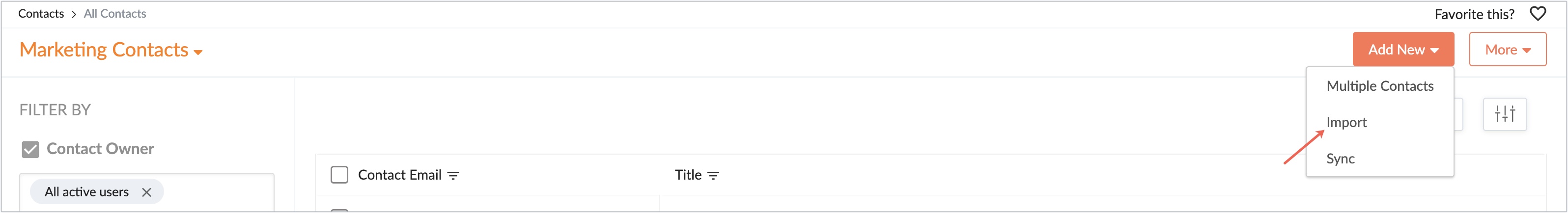Click the Title column filter icon
This screenshot has height=213, width=1568.
713,175
